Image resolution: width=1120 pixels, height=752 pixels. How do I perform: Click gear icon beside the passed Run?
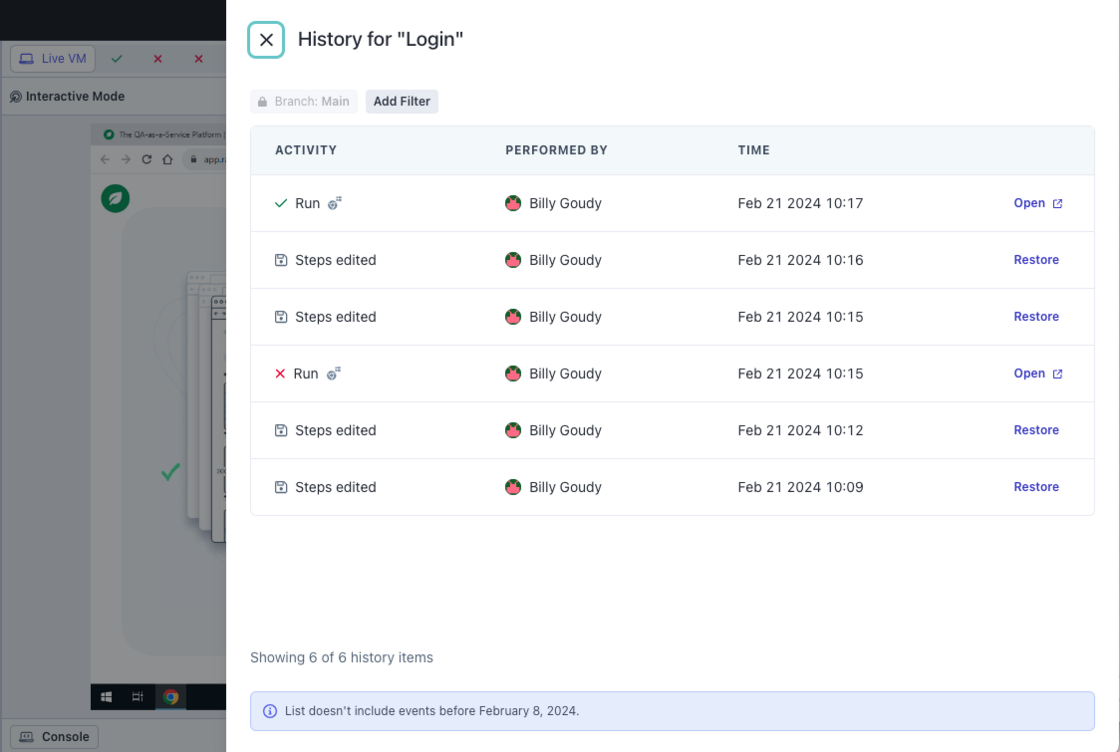(335, 203)
